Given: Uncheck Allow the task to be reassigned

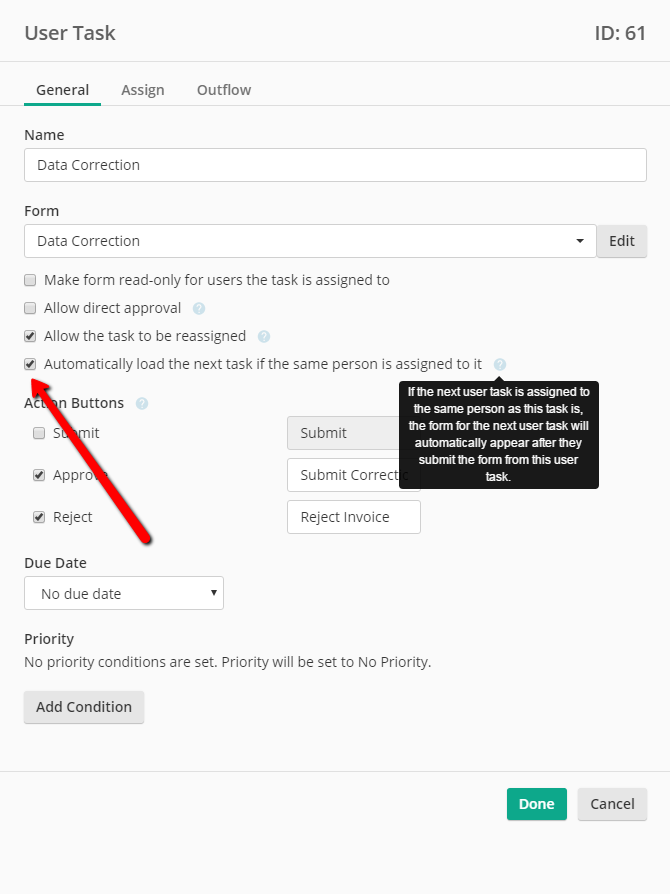Looking at the screenshot, I should (30, 336).
